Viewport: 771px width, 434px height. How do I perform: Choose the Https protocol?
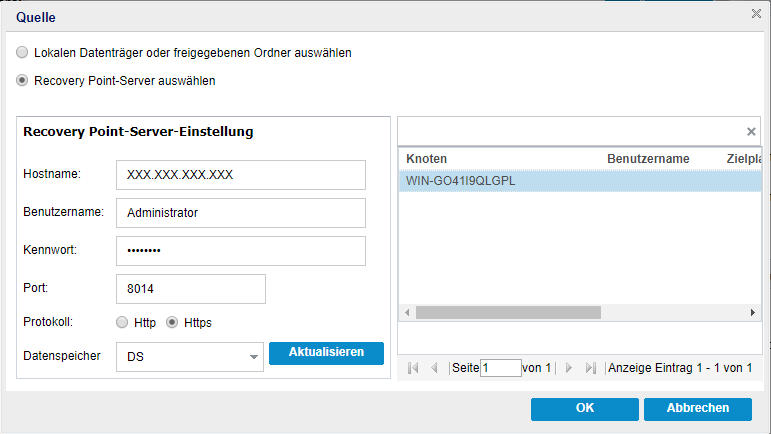(x=172, y=322)
